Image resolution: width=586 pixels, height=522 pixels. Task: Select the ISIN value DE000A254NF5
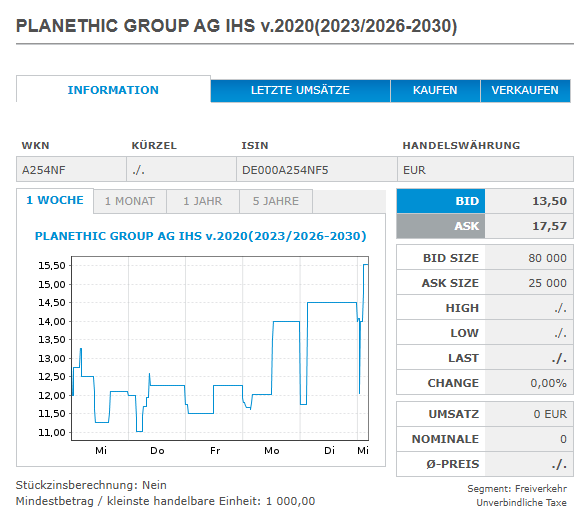[x=285, y=170]
